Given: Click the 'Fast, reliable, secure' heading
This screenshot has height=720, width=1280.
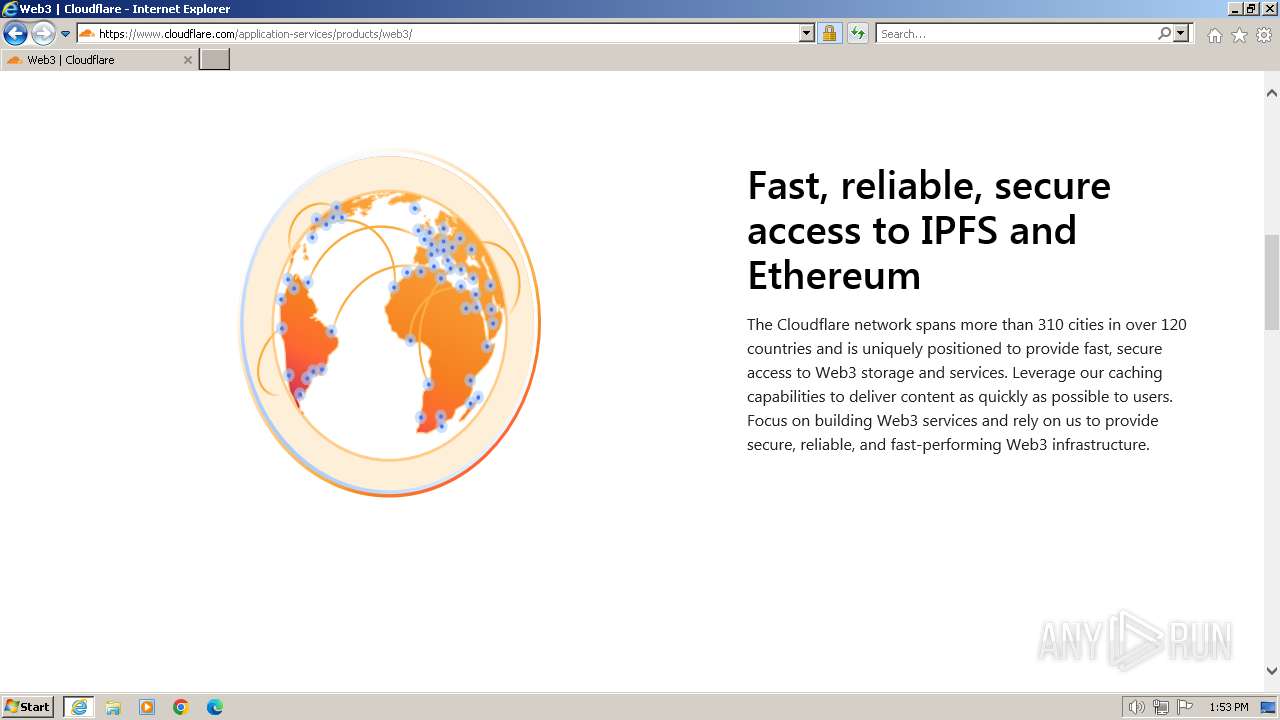Looking at the screenshot, I should point(929,230).
